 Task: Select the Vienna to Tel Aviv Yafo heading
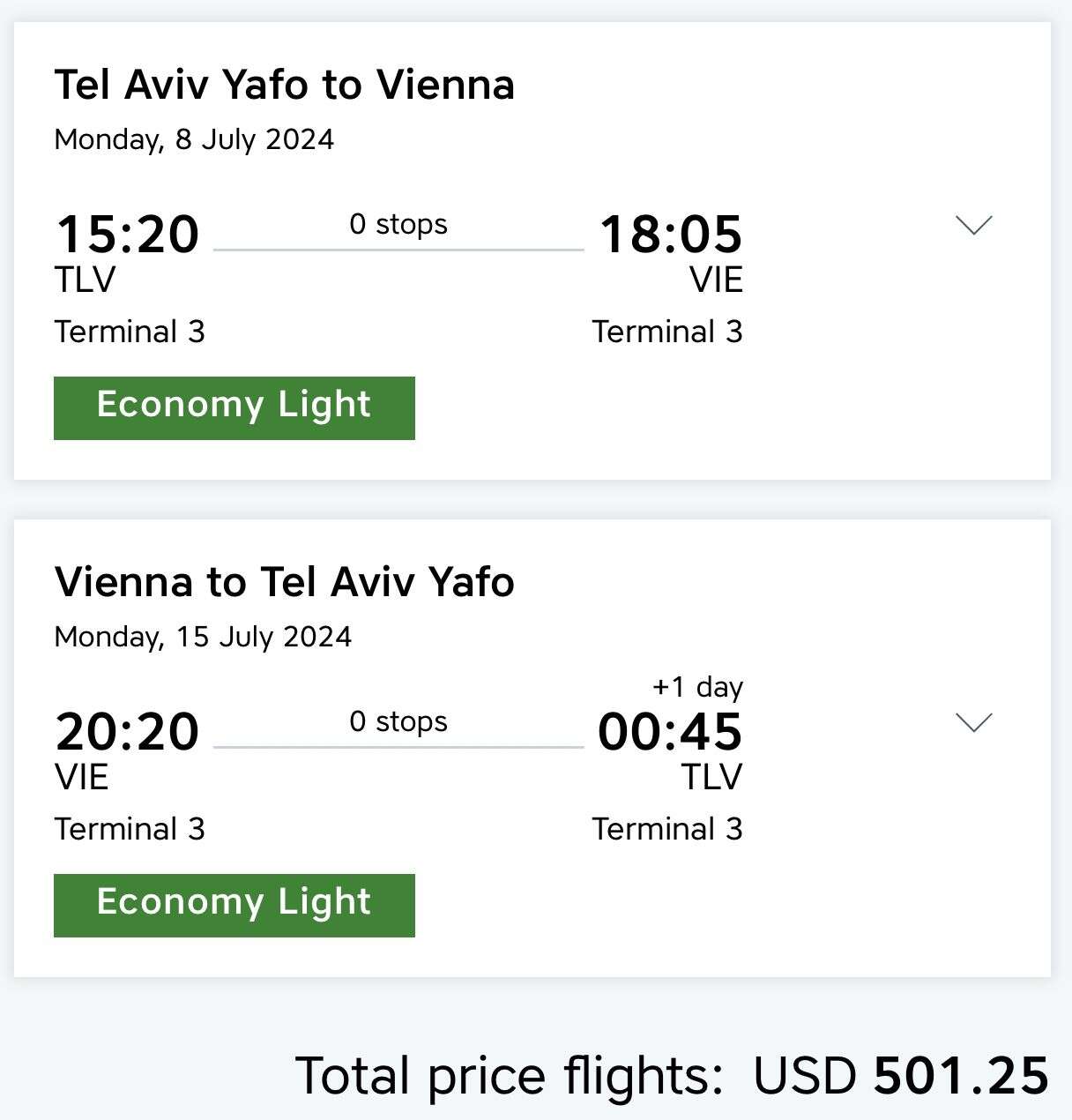coord(284,583)
